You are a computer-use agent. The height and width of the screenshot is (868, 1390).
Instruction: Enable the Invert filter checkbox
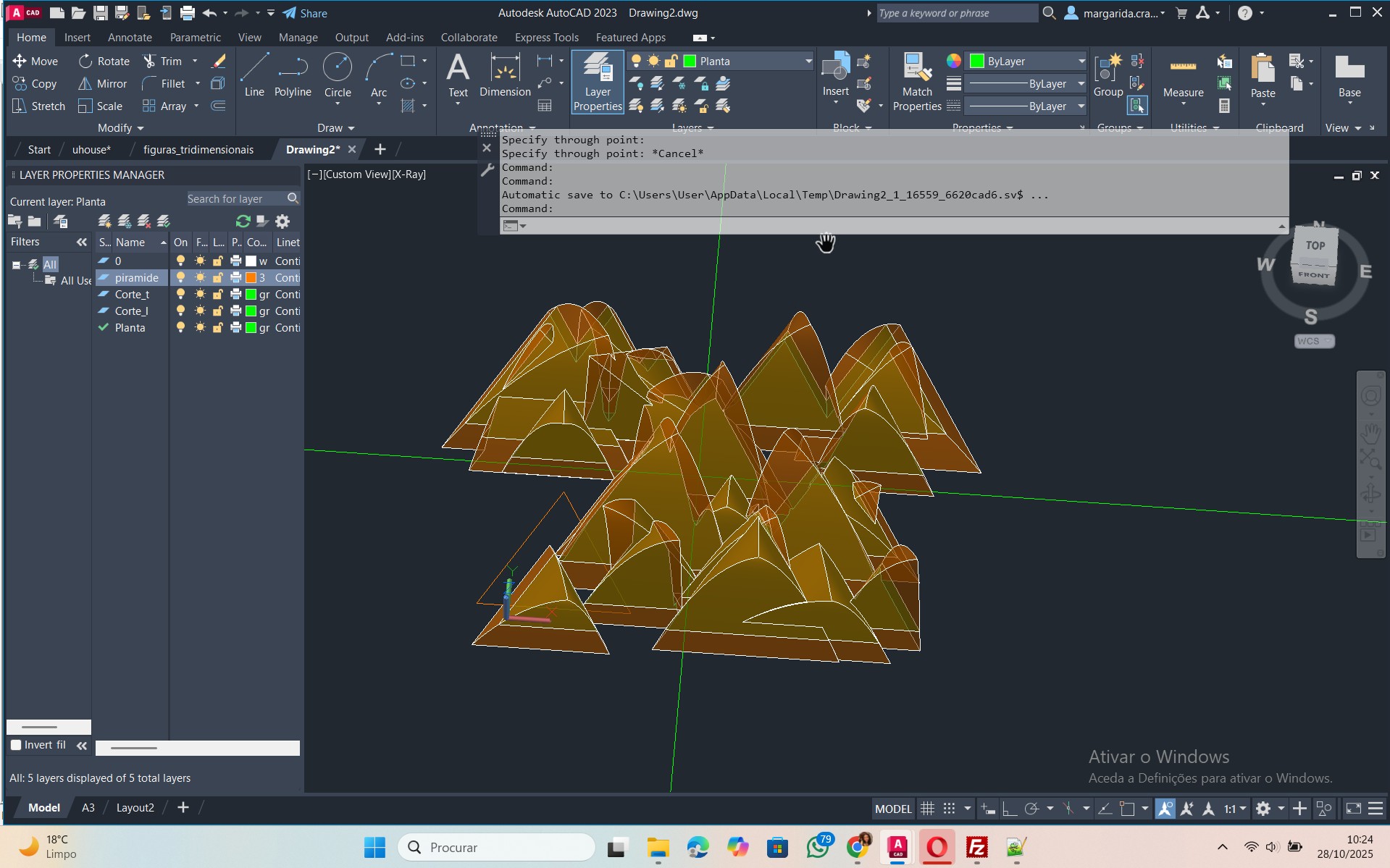click(16, 745)
